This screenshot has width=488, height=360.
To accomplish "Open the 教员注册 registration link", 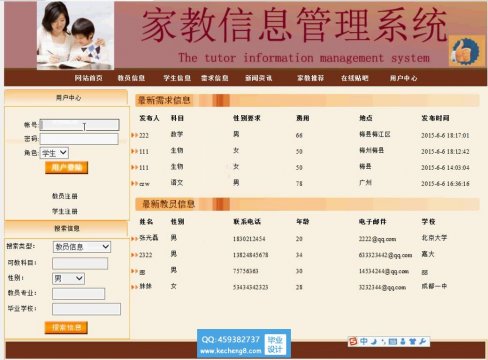I will (x=65, y=196).
